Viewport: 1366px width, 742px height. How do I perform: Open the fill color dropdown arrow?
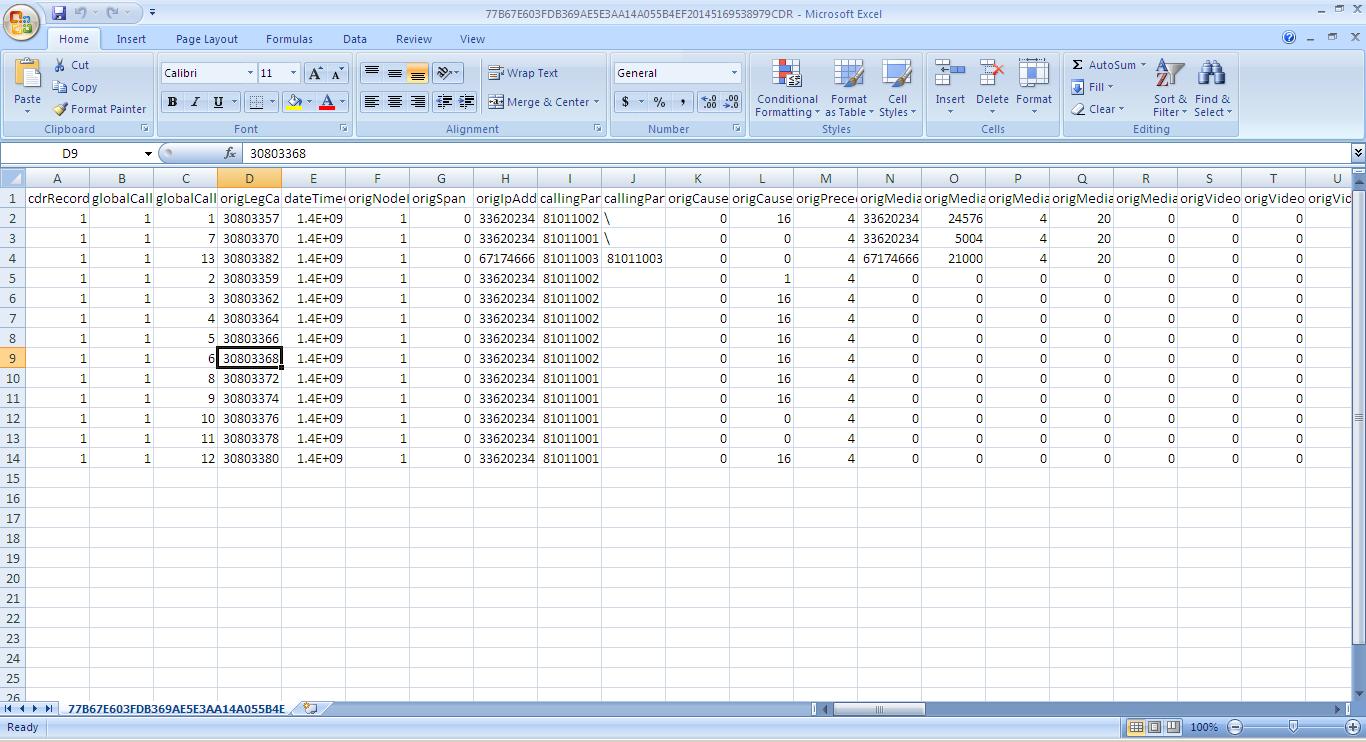pos(309,102)
